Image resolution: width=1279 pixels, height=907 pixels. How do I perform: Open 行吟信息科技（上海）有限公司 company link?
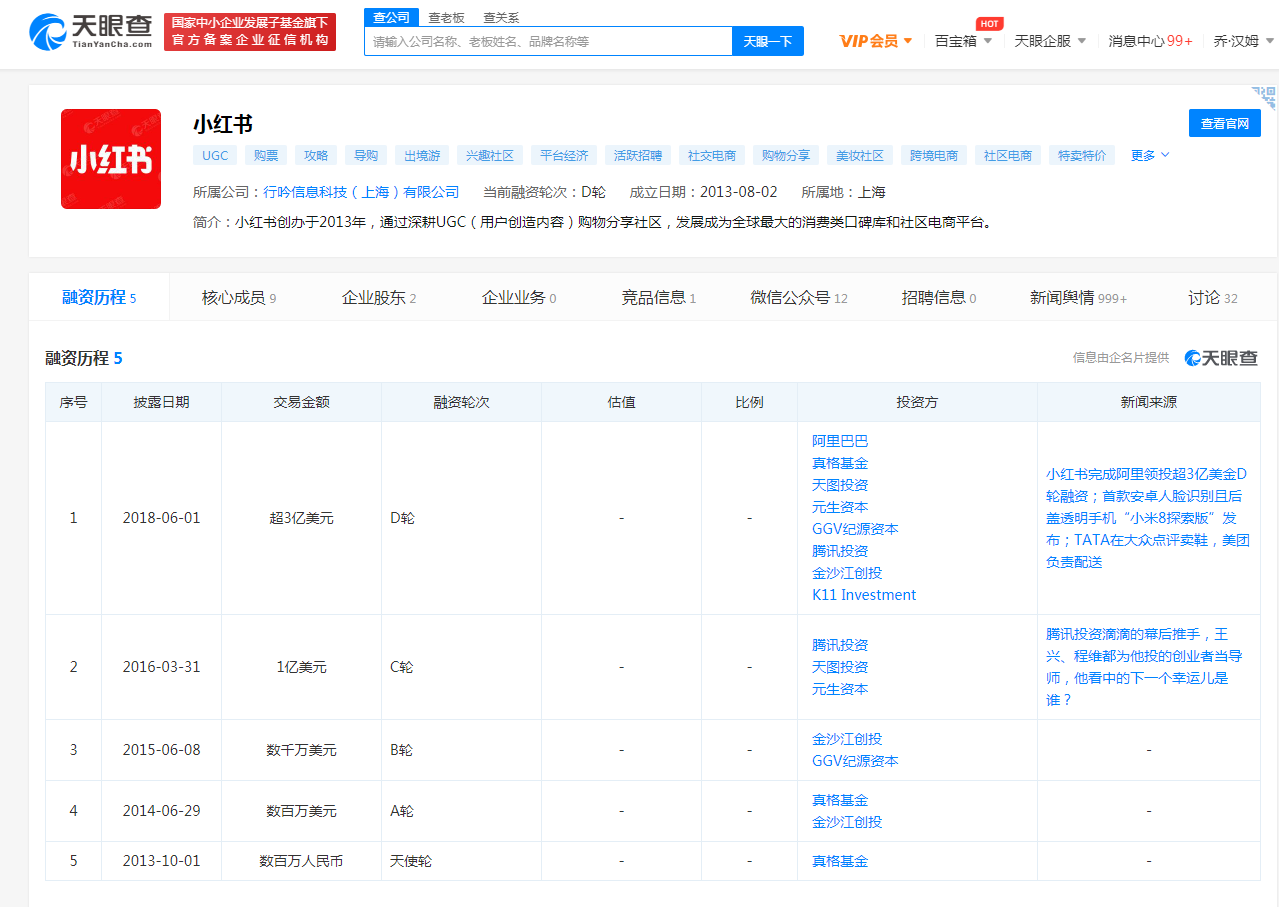[x=361, y=192]
